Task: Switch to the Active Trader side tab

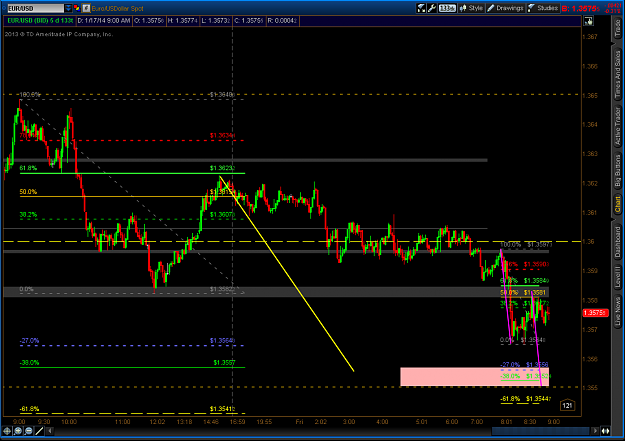Action: pyautogui.click(x=617, y=126)
